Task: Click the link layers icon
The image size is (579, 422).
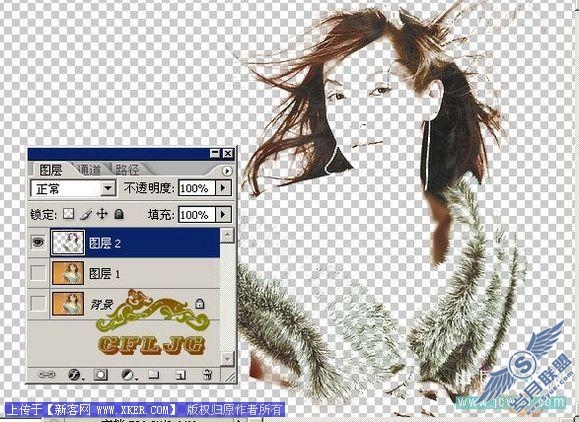Action: (46, 375)
